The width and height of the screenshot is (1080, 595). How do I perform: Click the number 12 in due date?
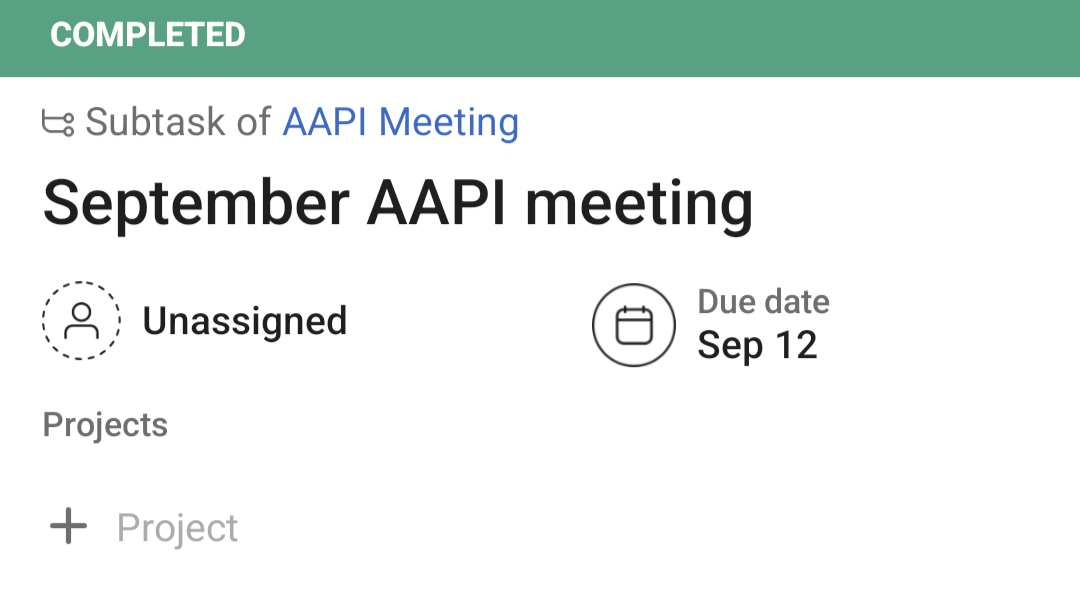796,345
